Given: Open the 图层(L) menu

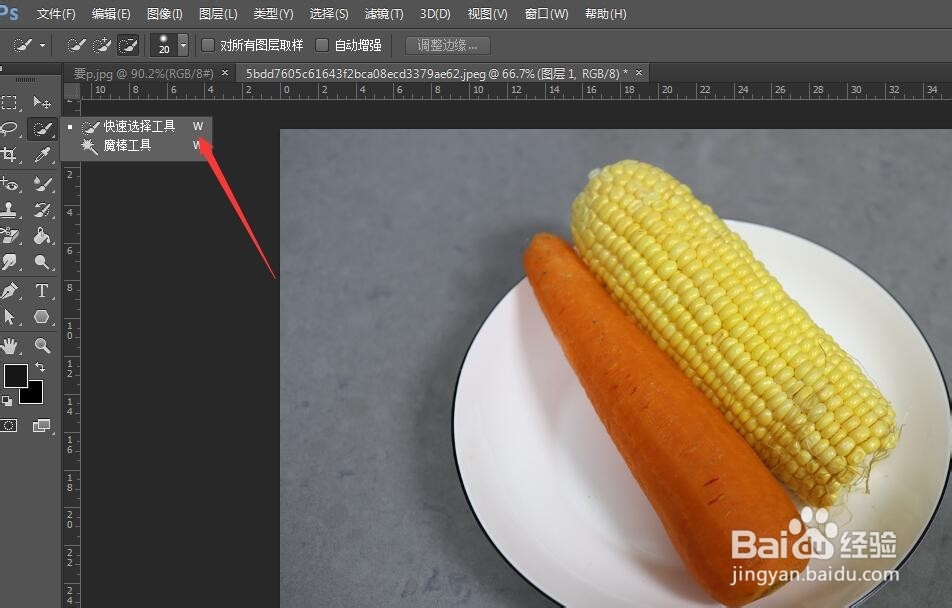Looking at the screenshot, I should pyautogui.click(x=218, y=13).
